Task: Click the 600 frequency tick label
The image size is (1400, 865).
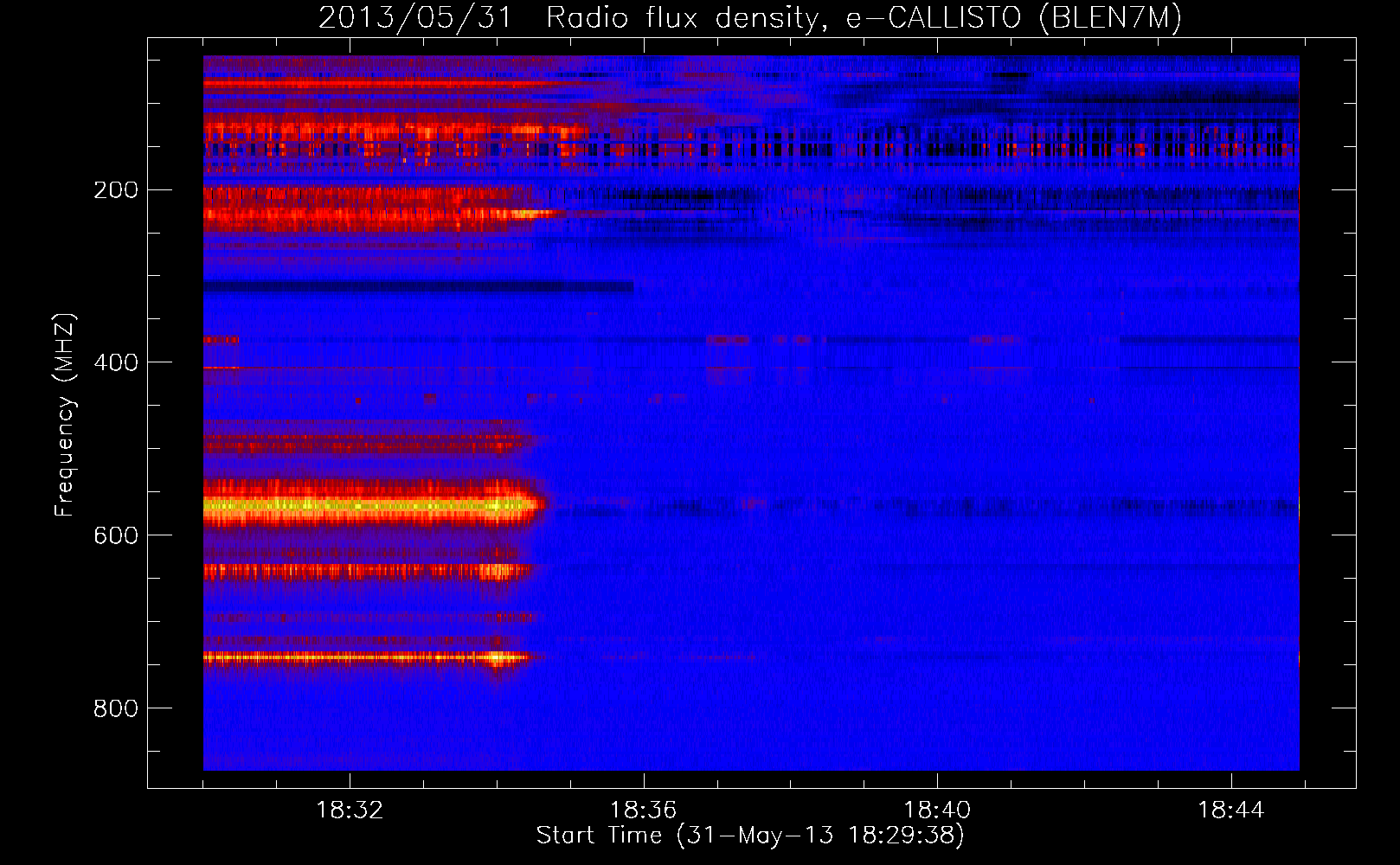Action: 116,535
